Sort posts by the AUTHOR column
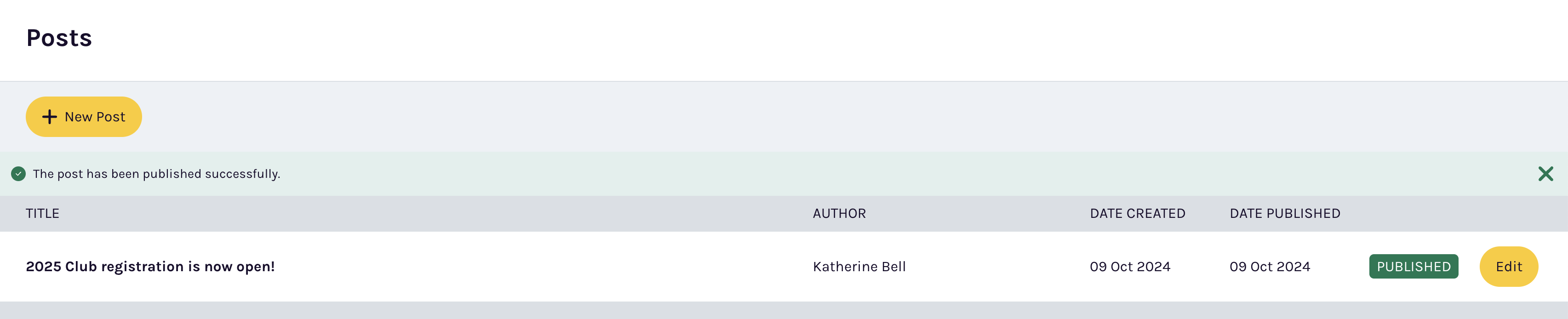 (x=839, y=213)
